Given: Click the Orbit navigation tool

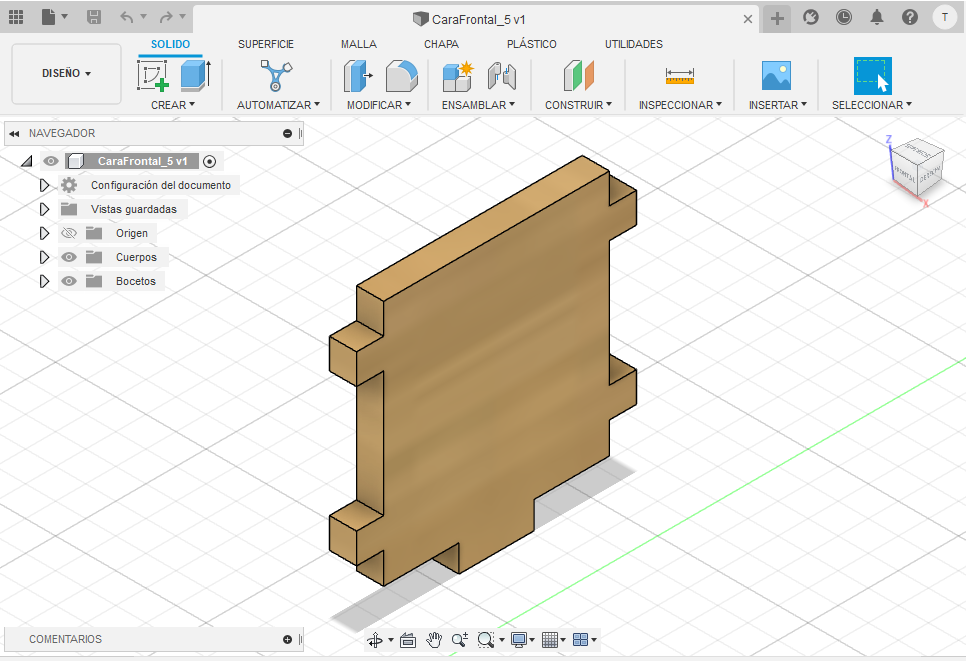Looking at the screenshot, I should coord(375,640).
